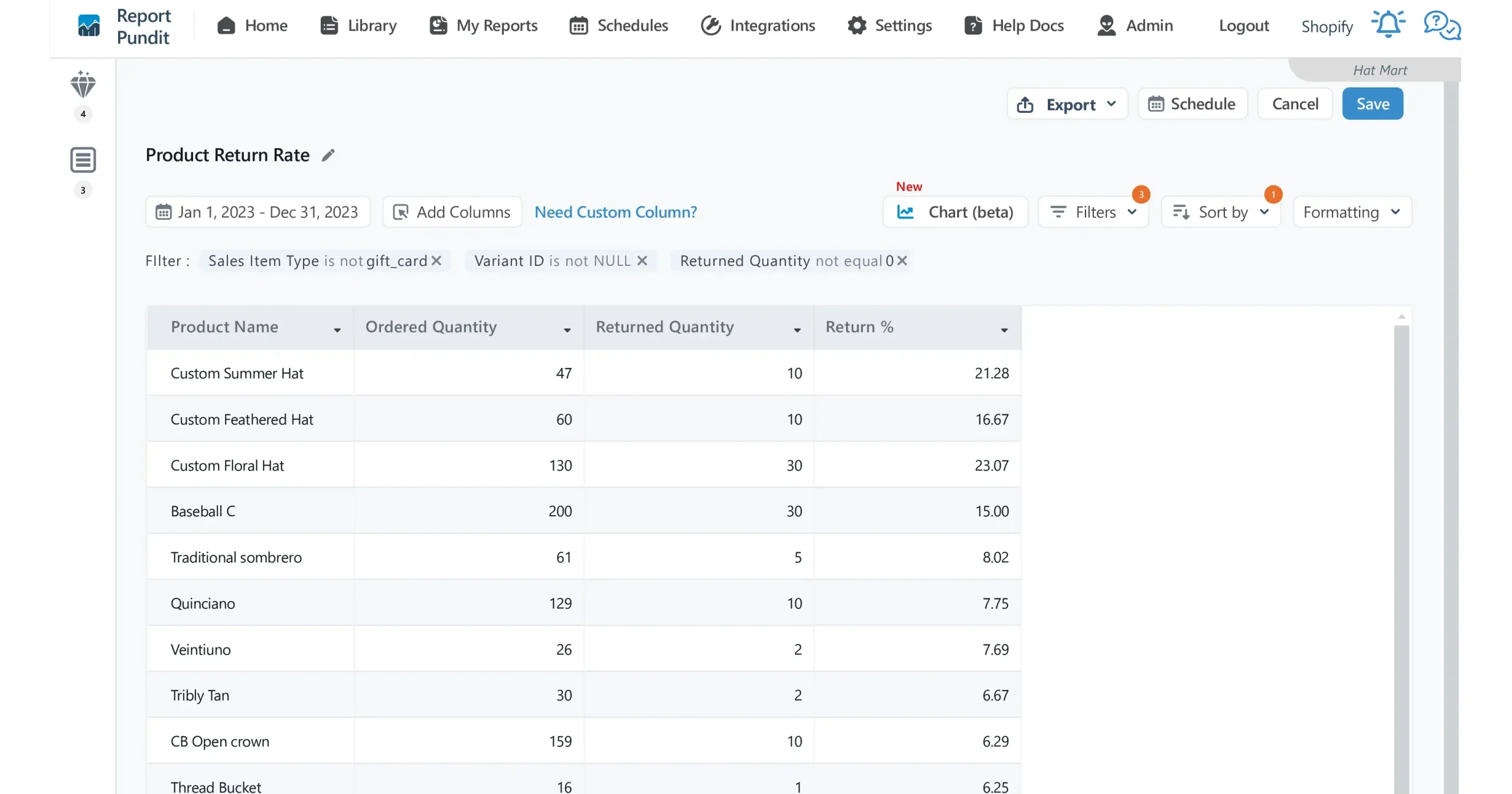This screenshot has width=1512, height=794.
Task: Open the help chat bubbles icon
Action: [1442, 25]
